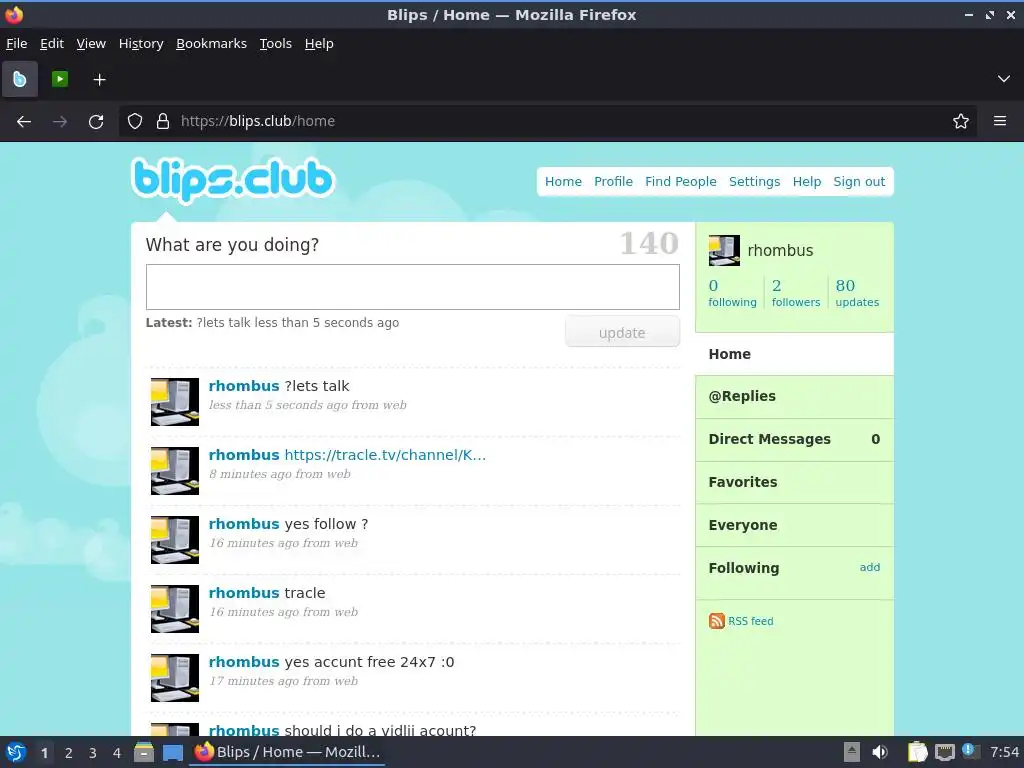This screenshot has width=1024, height=768.
Task: Open the clipboard tray icon
Action: [x=917, y=752]
